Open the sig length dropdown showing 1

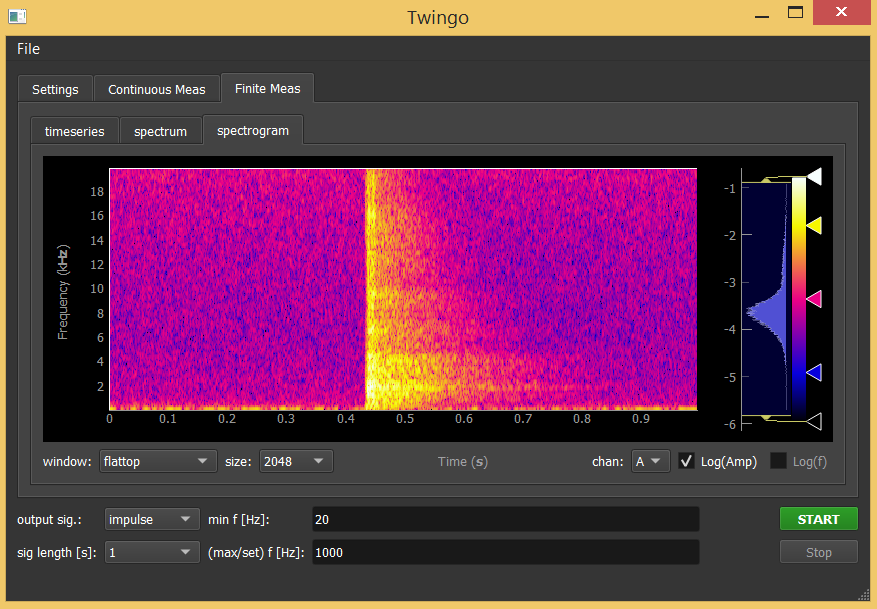[152, 553]
